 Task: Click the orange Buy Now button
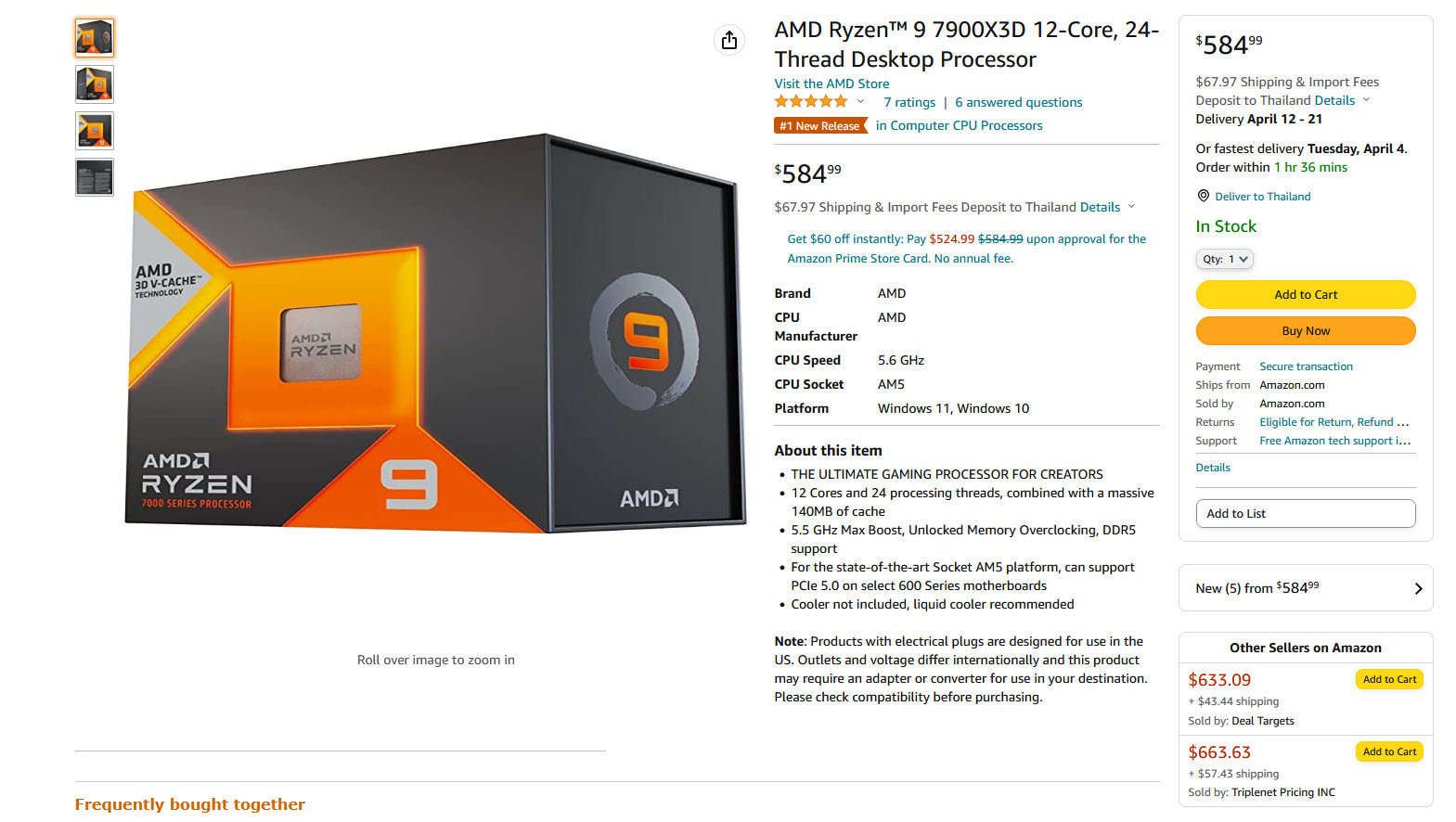(x=1305, y=331)
